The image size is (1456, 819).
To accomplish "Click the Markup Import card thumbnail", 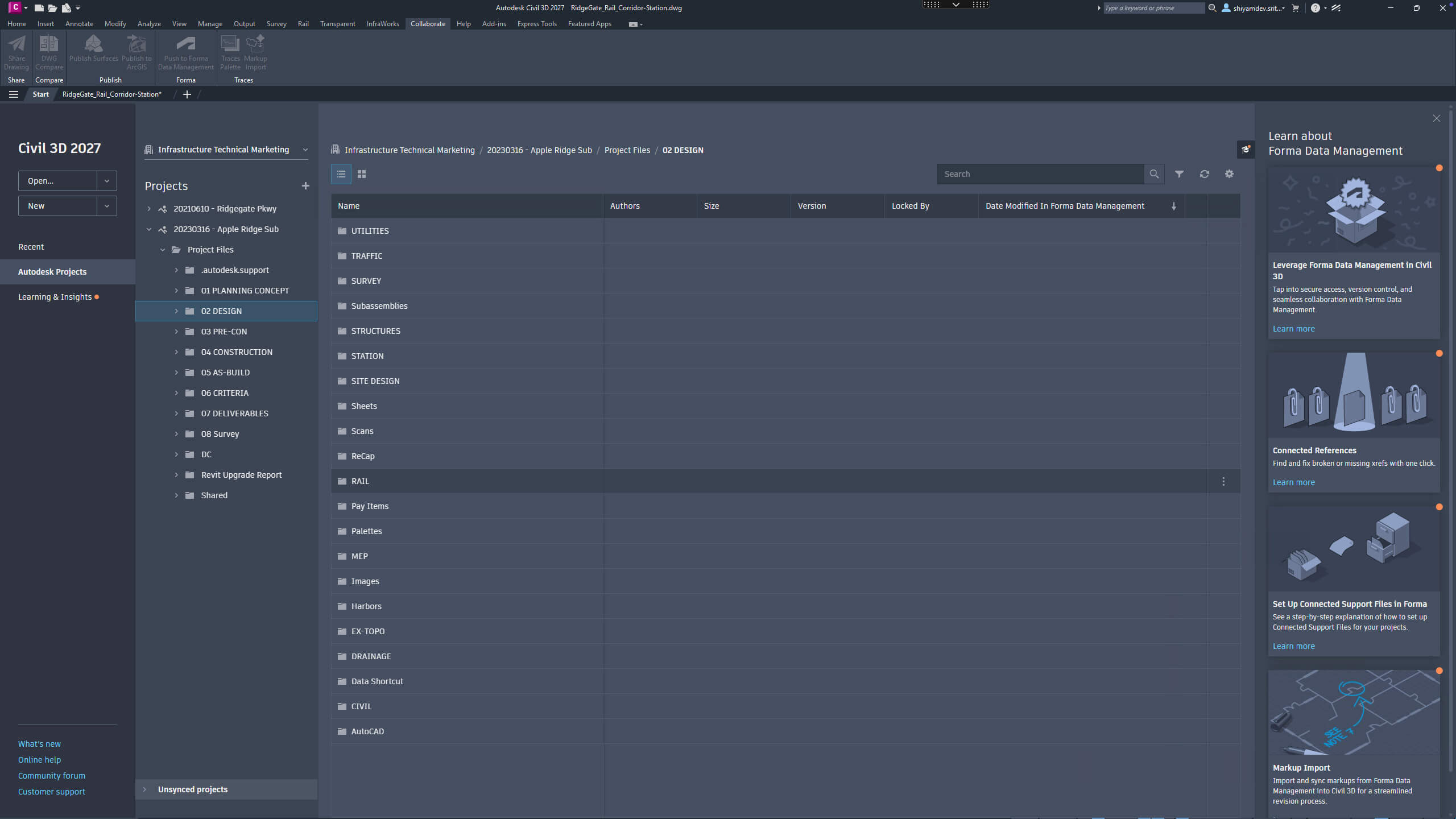I will tap(1354, 713).
